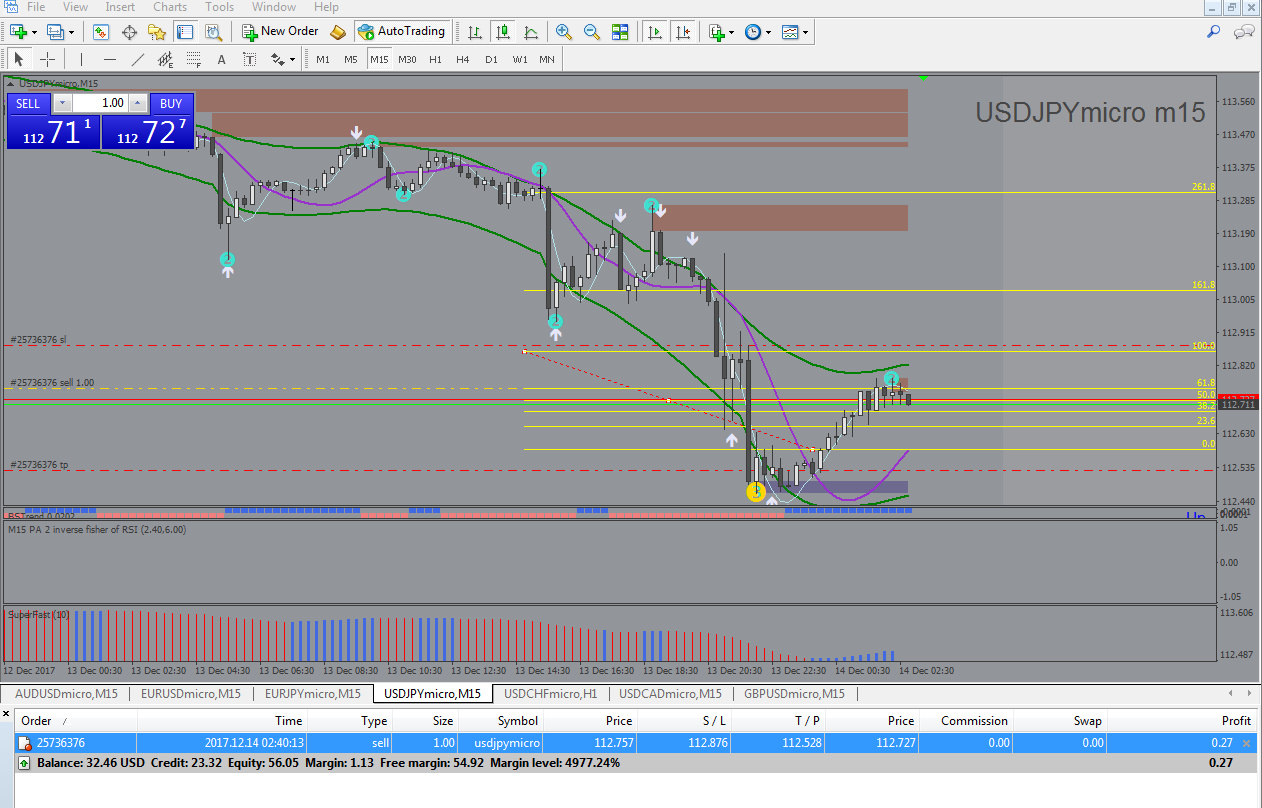Screen dimensions: 1262x808
Task: Select the cursor arrow tool
Action: (19, 59)
